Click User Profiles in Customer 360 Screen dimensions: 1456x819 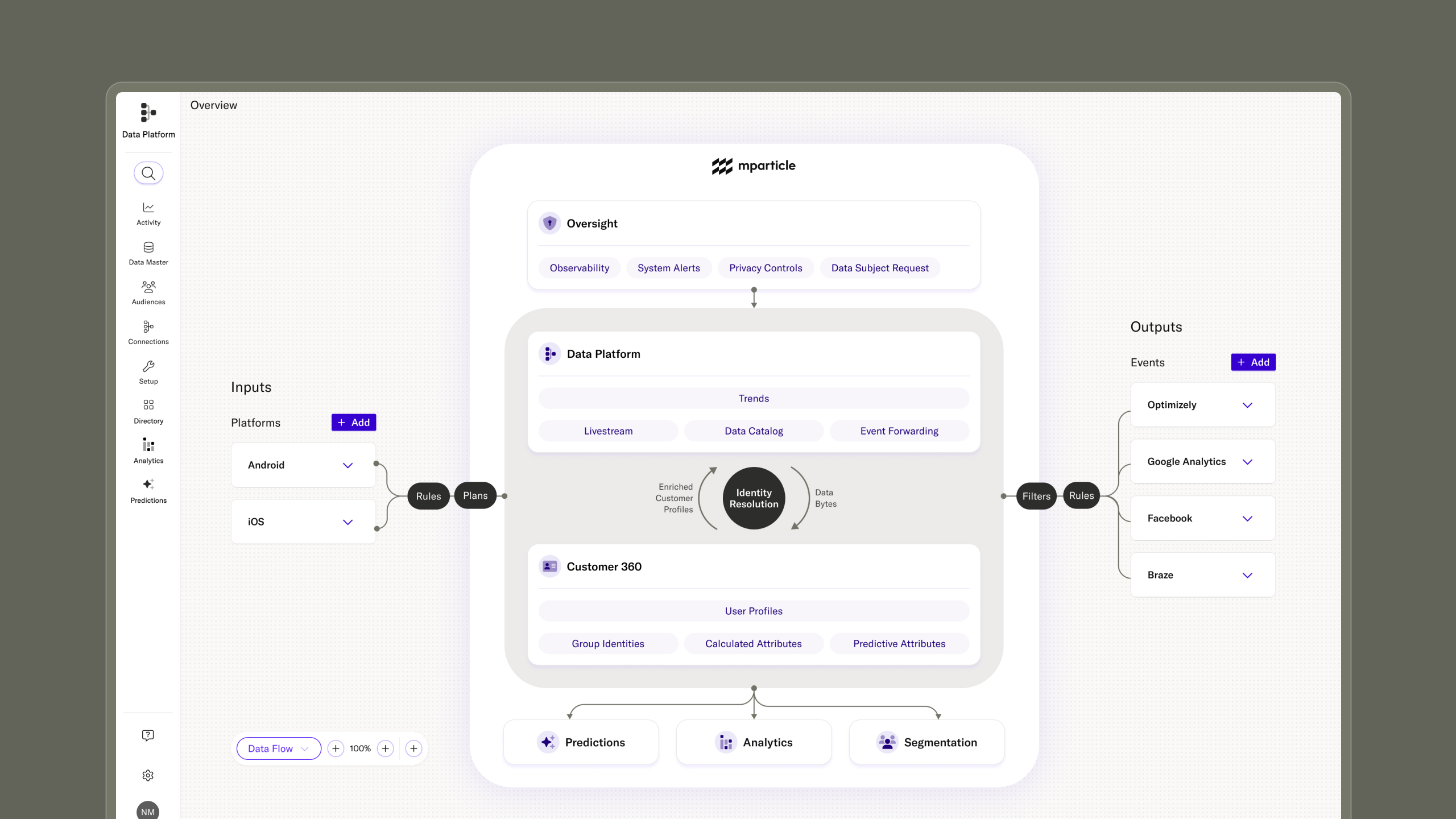click(x=754, y=610)
